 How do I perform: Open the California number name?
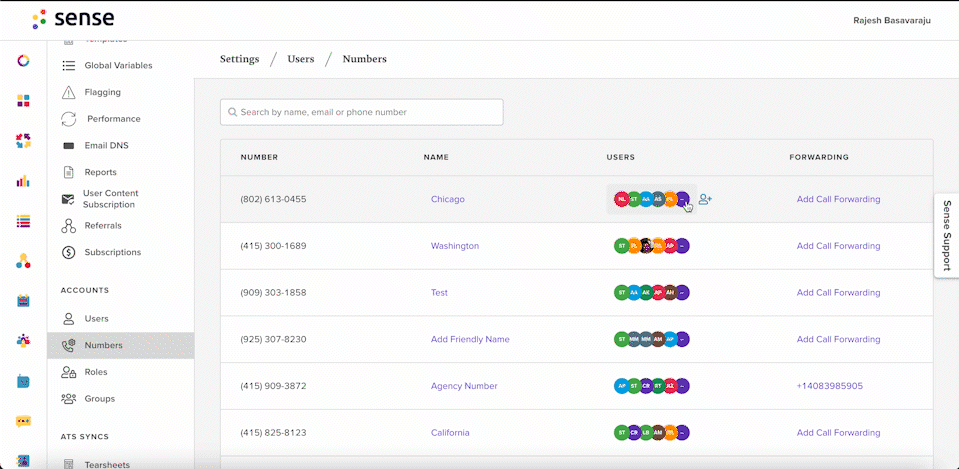tap(450, 433)
